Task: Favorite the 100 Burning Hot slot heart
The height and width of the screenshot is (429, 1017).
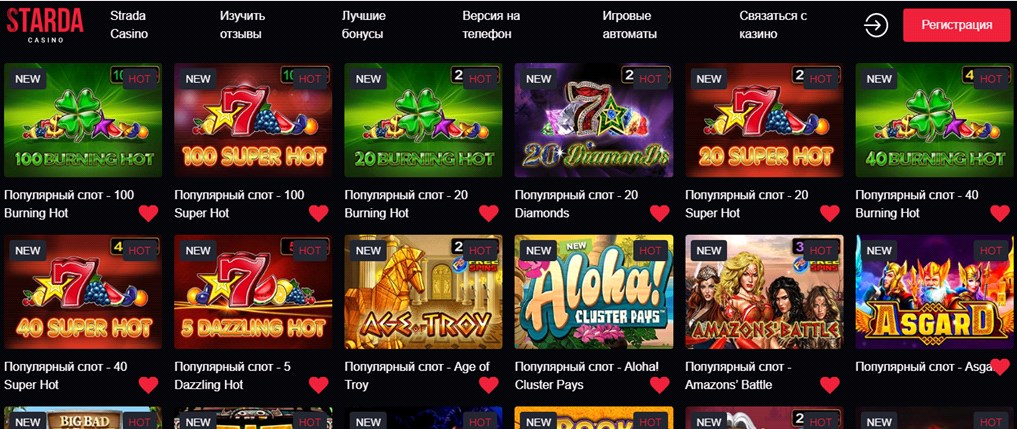Action: click(149, 213)
